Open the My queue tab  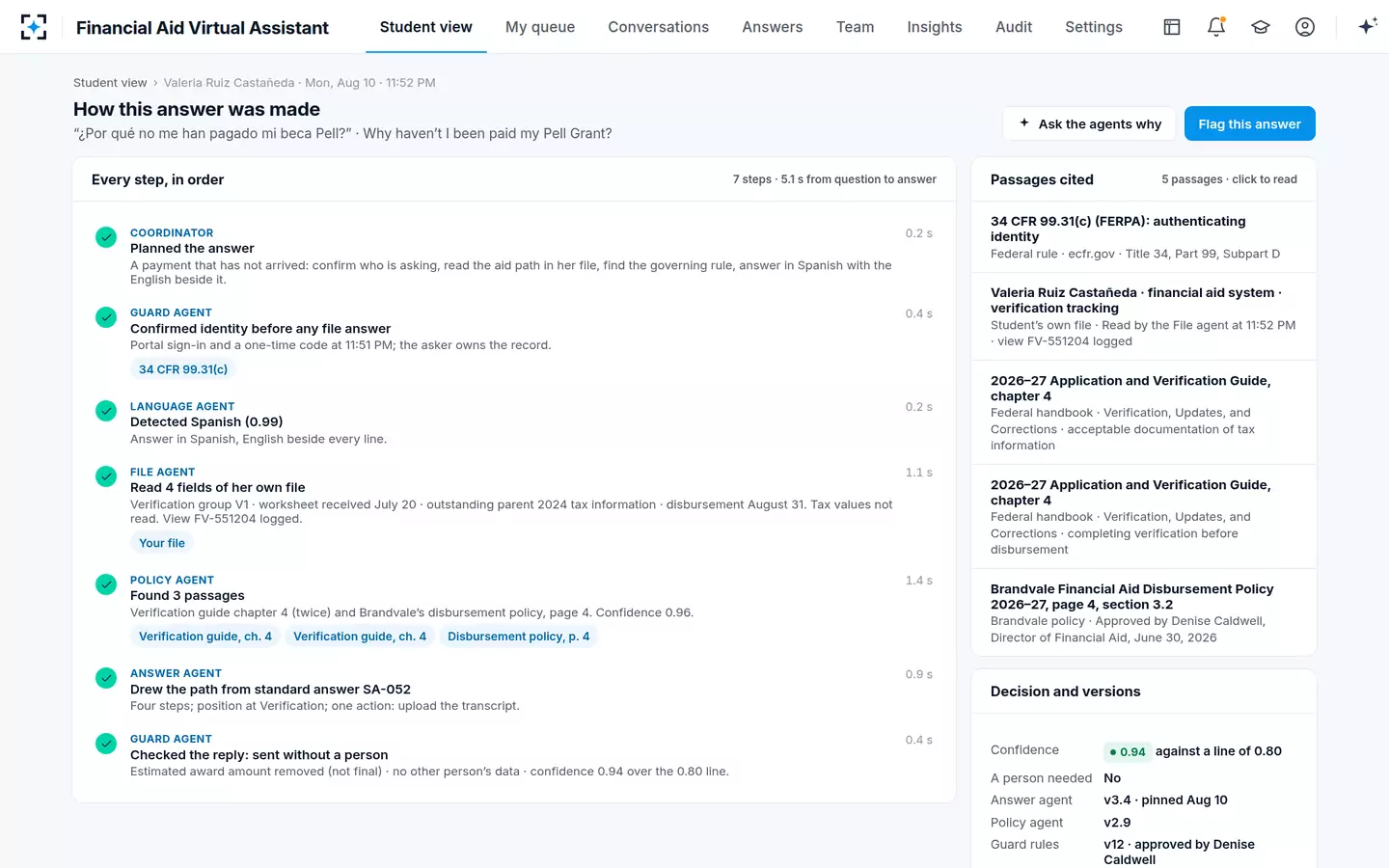540,27
